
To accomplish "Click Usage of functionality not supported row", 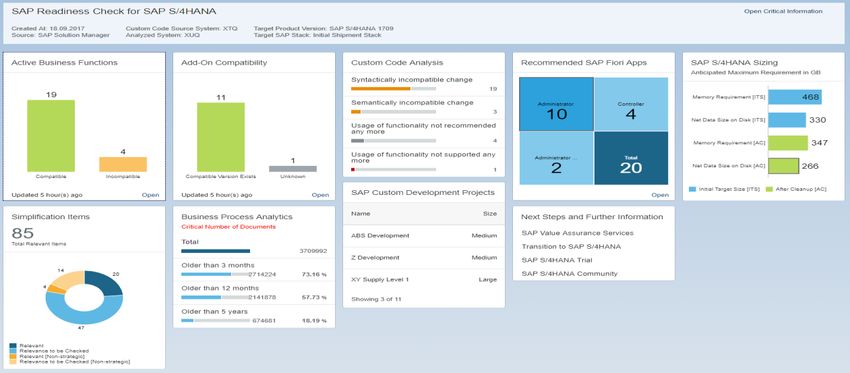I will 424,162.
